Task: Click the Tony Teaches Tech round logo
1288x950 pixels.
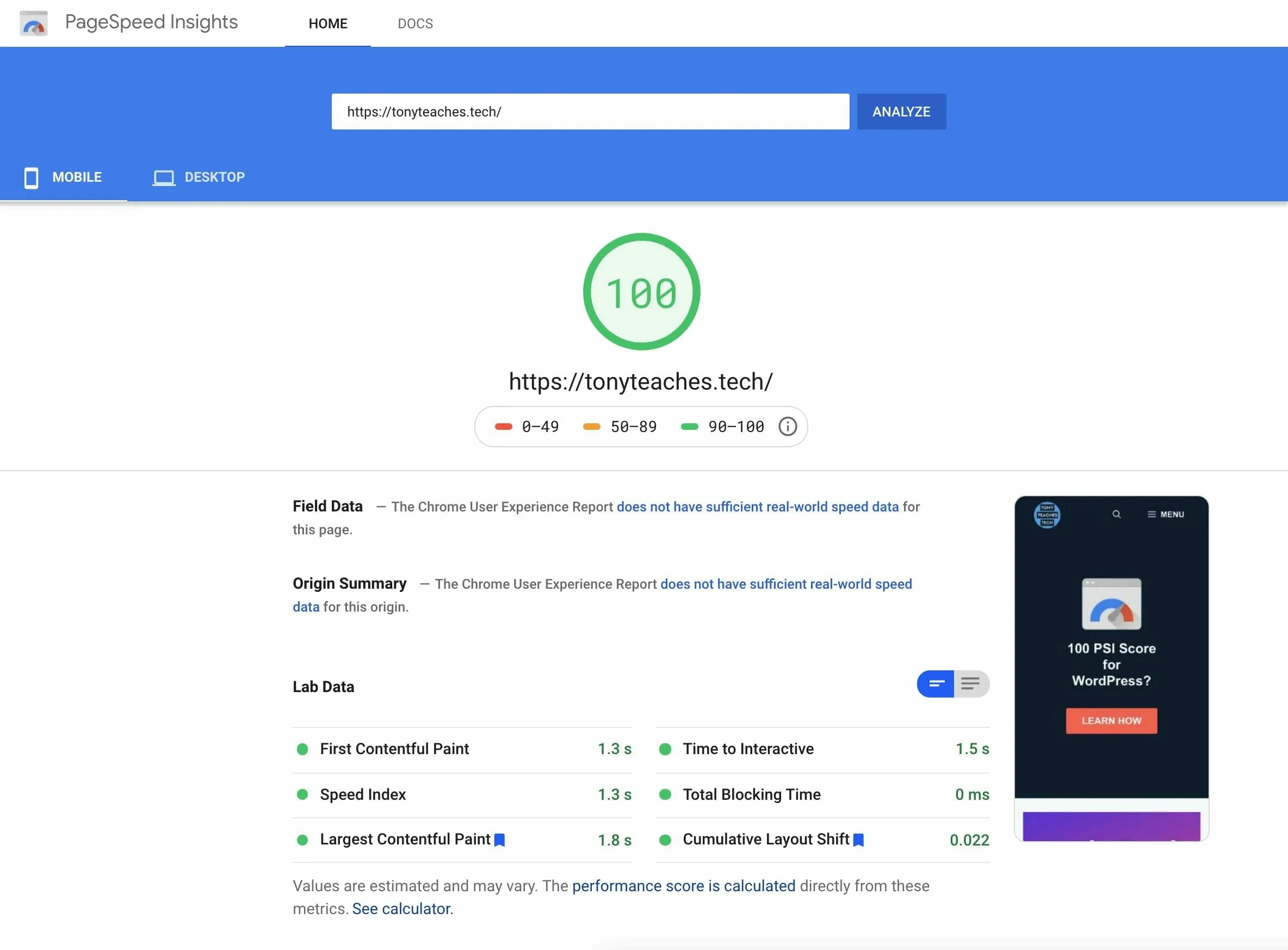Action: tap(1046, 515)
